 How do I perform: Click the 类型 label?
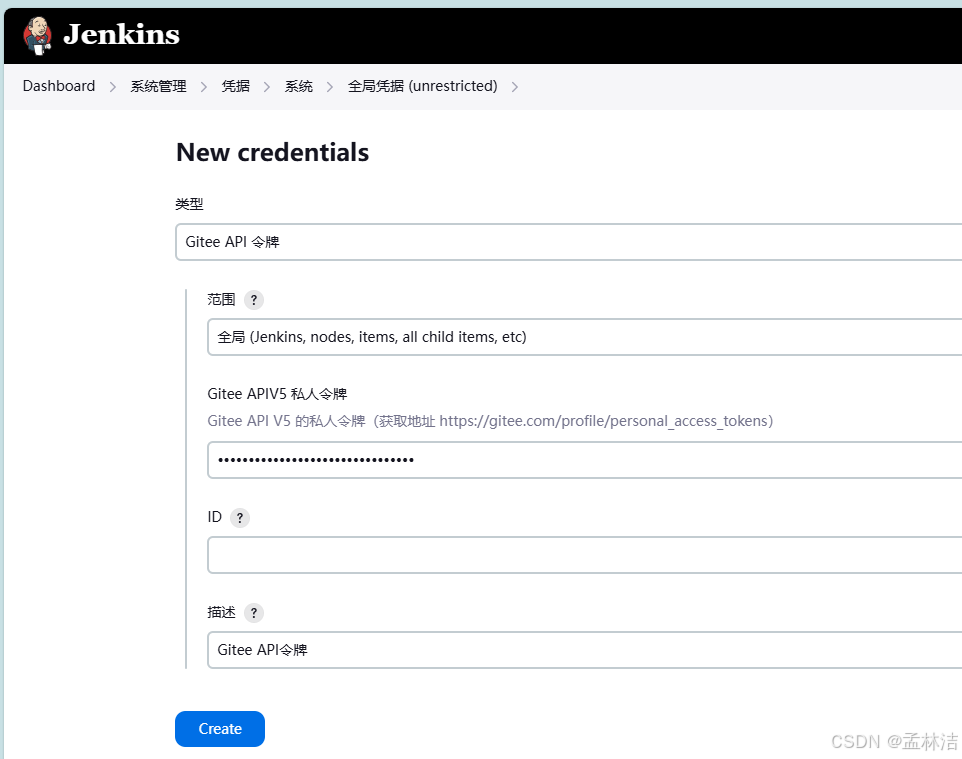pyautogui.click(x=189, y=204)
